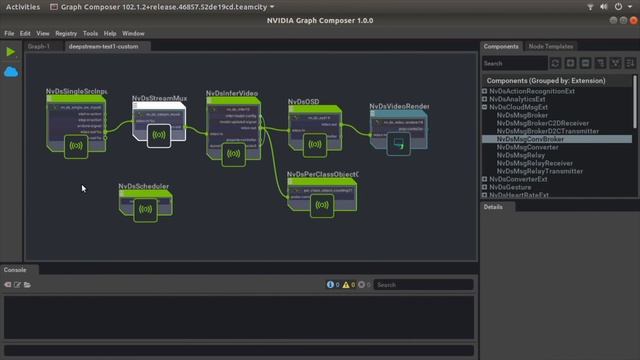Select NvDsMsgConverter in the component list

[527, 147]
